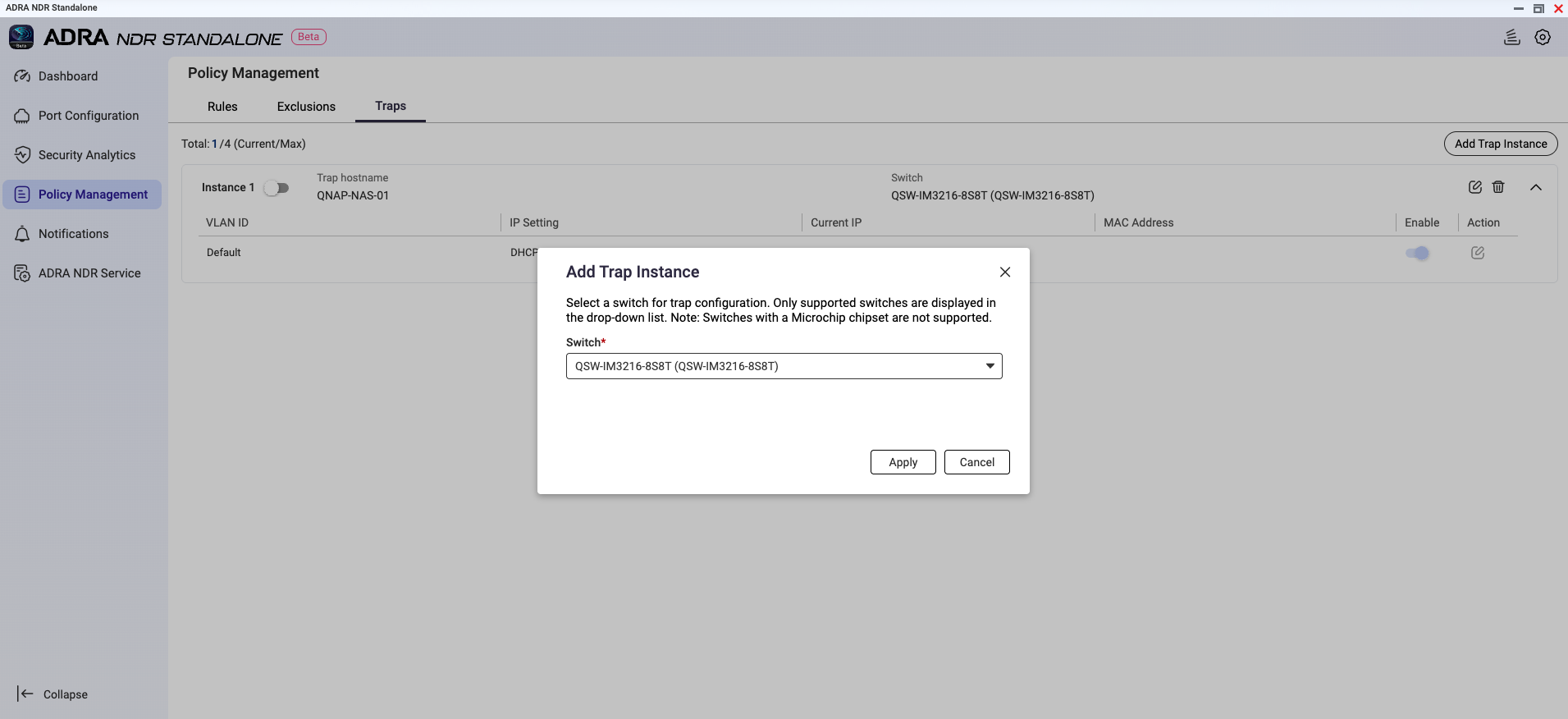Image resolution: width=1568 pixels, height=719 pixels.
Task: Click Cancel in the dialog
Action: [x=976, y=462]
